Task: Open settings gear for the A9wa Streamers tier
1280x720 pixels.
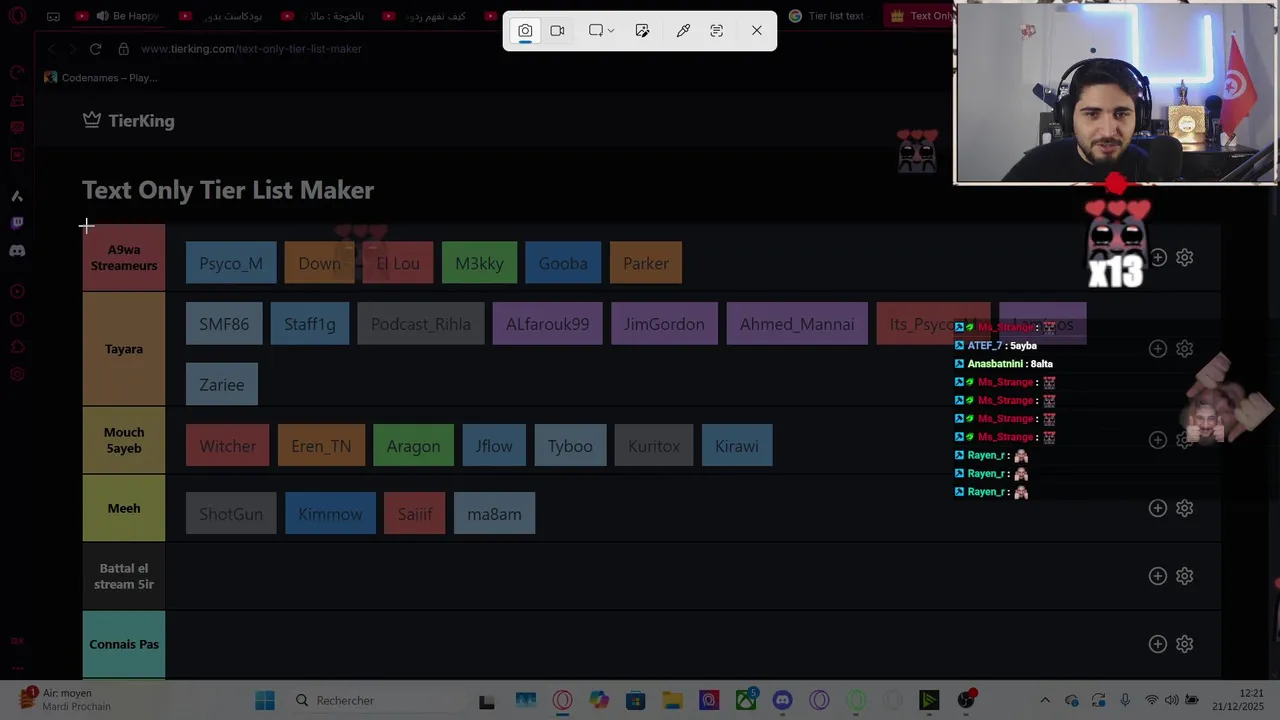Action: click(x=1185, y=258)
